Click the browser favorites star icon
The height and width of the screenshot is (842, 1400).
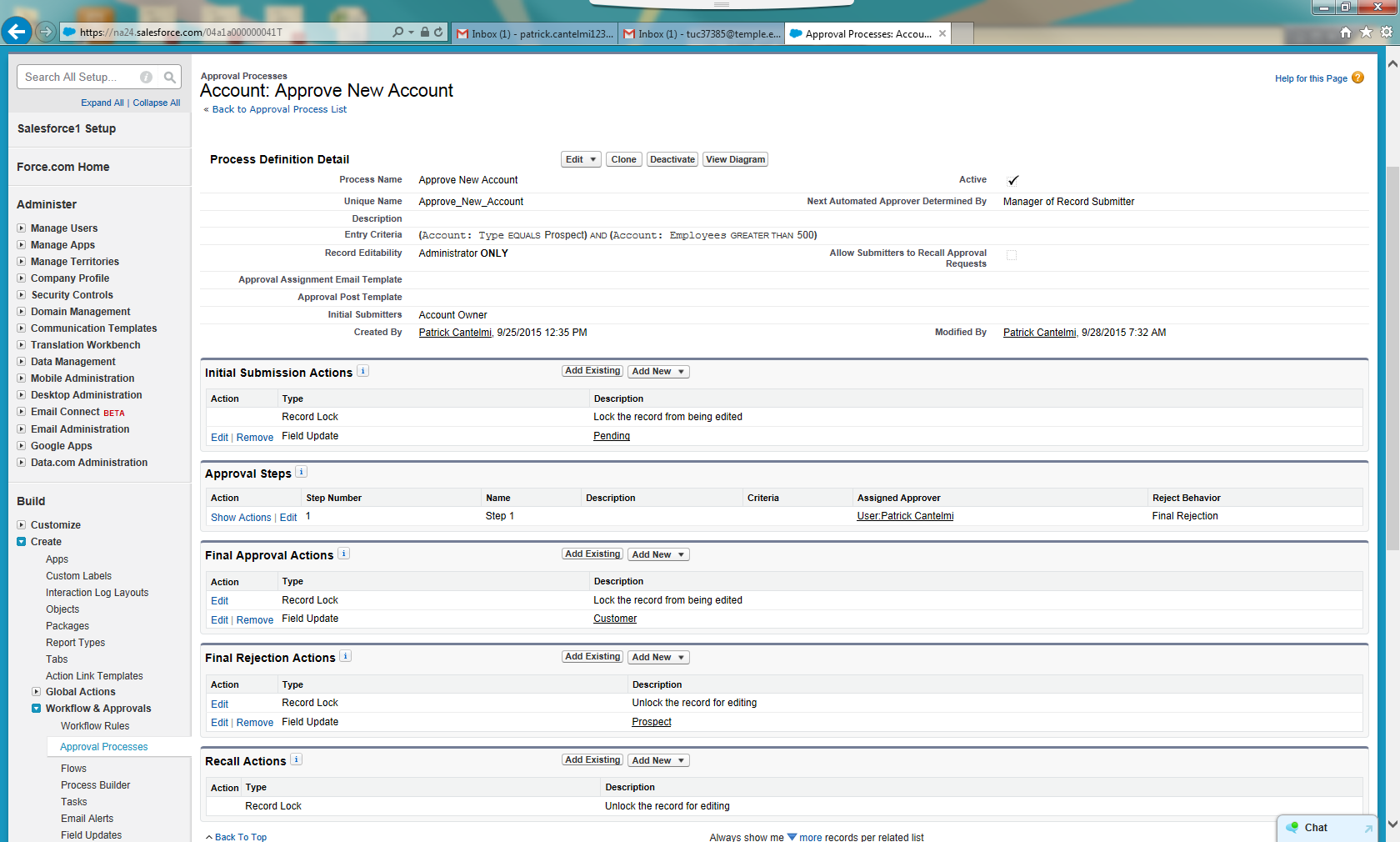coord(1366,32)
